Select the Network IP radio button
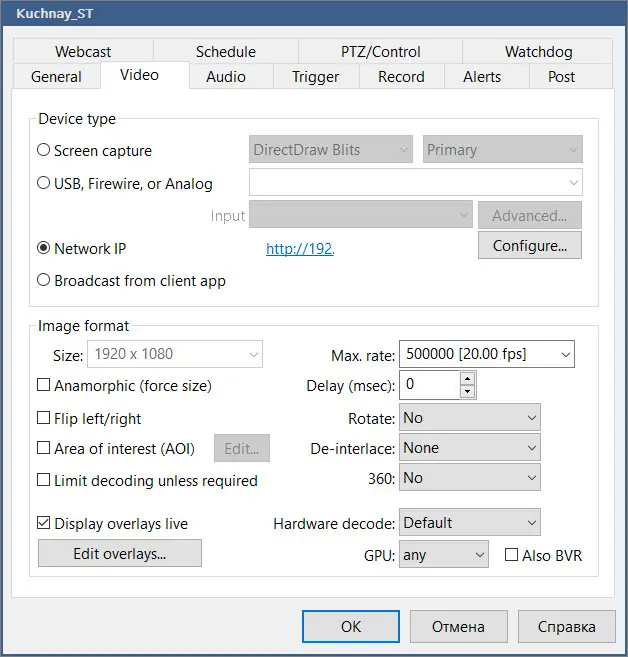 [x=44, y=249]
